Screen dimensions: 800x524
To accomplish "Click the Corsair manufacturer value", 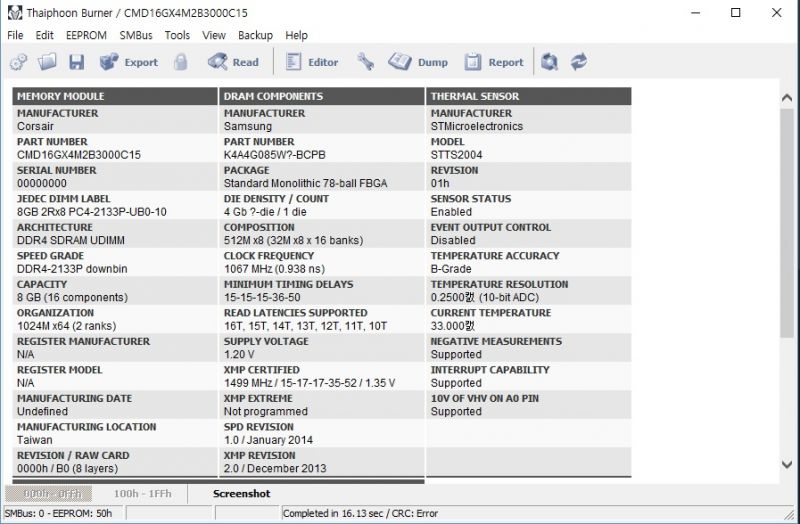I will point(35,126).
